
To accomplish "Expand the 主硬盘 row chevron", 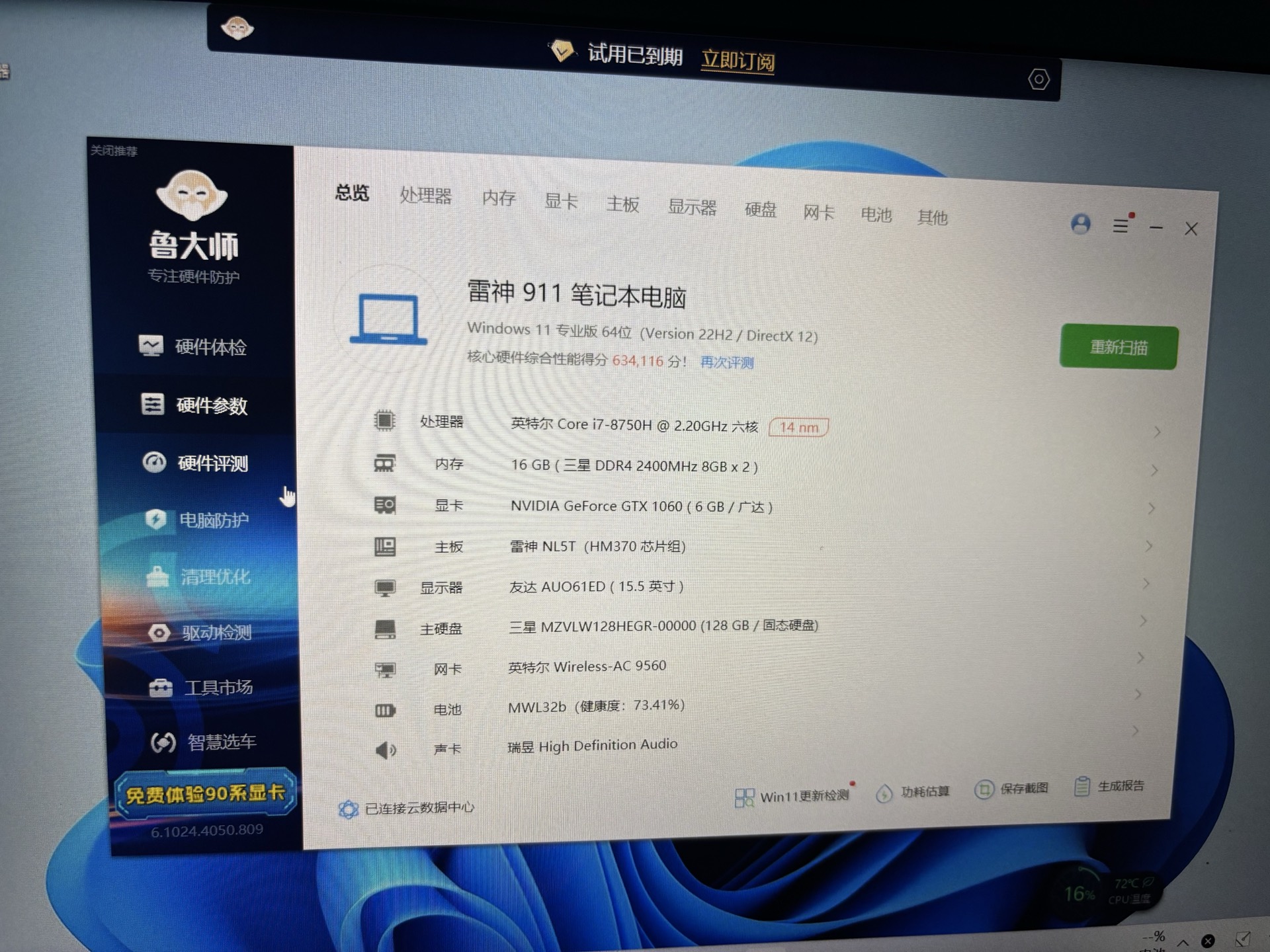I will pyautogui.click(x=1144, y=620).
